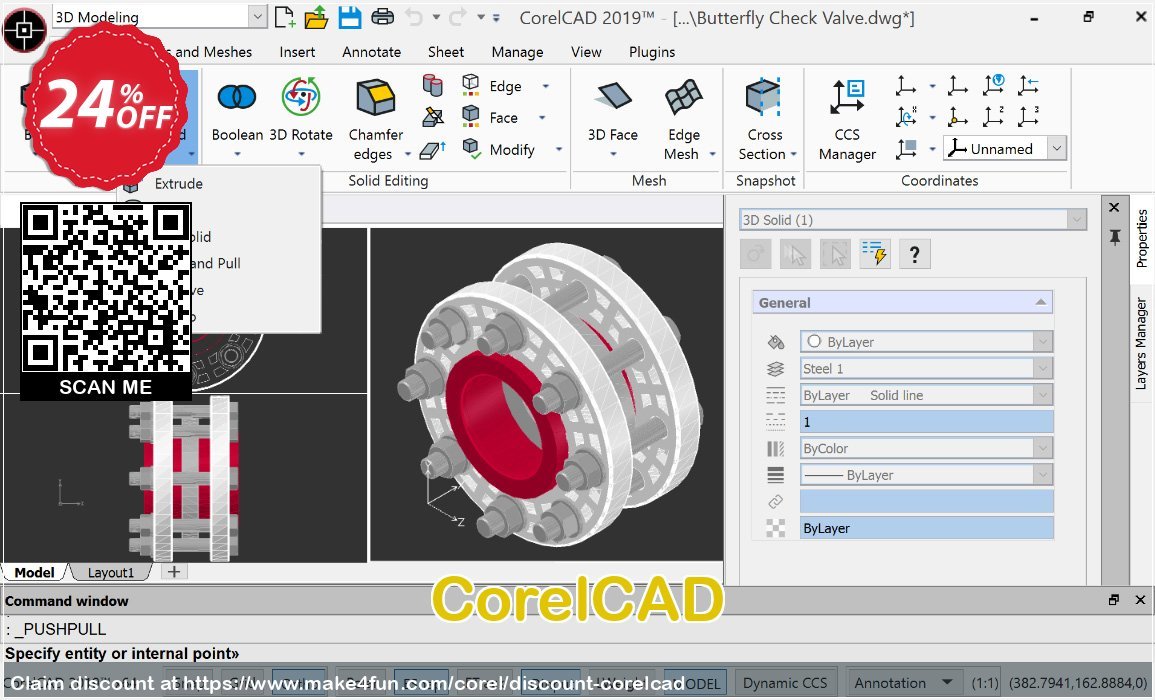Undo the last action
1155x700 pixels.
415,16
